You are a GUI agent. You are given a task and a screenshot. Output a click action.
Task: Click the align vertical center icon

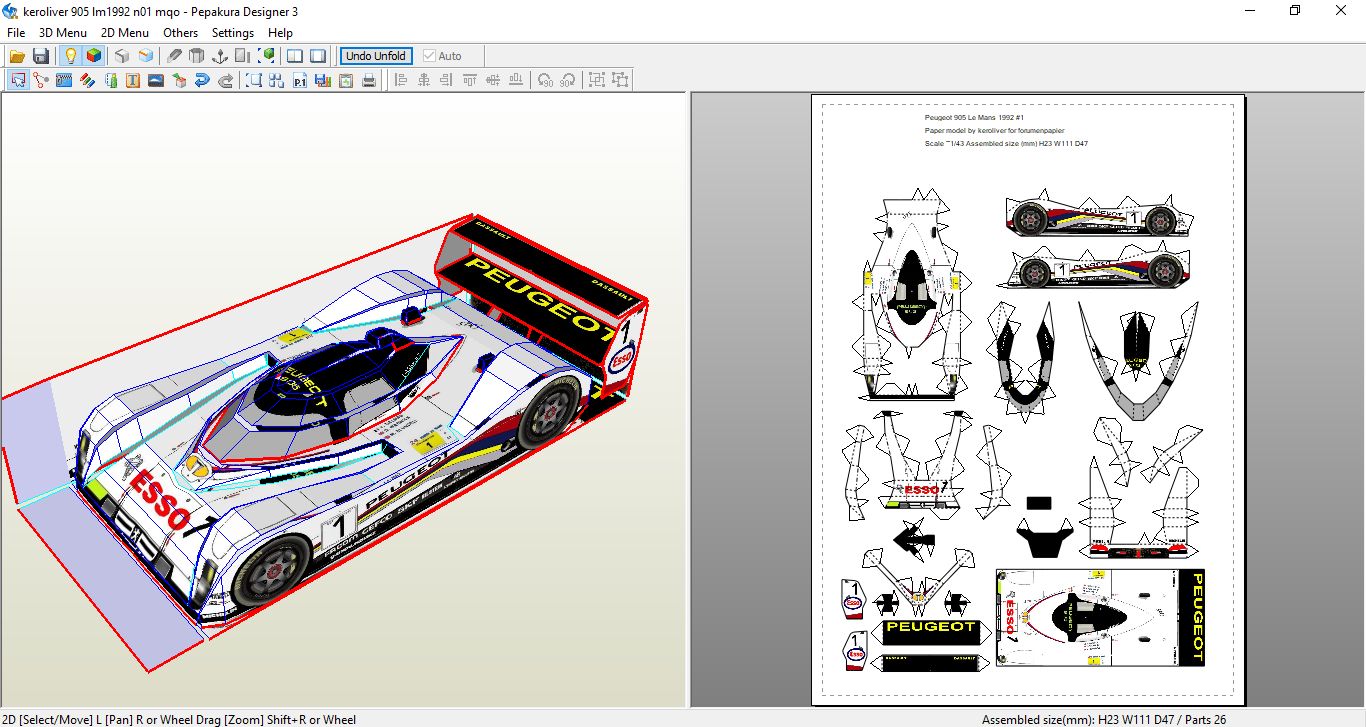point(493,80)
